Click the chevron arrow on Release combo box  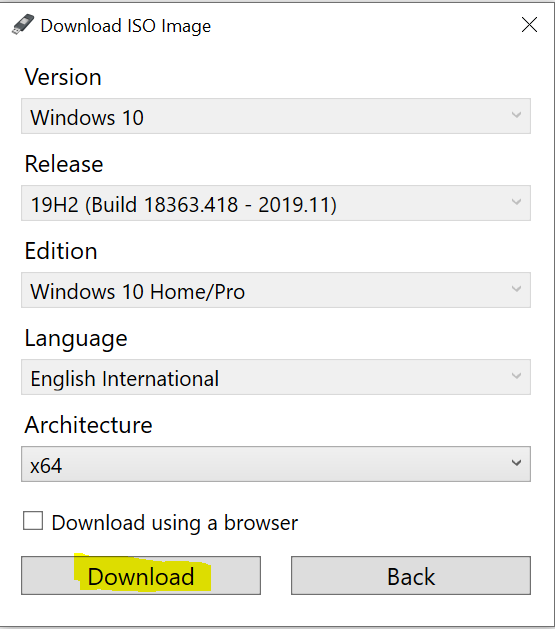tap(517, 202)
